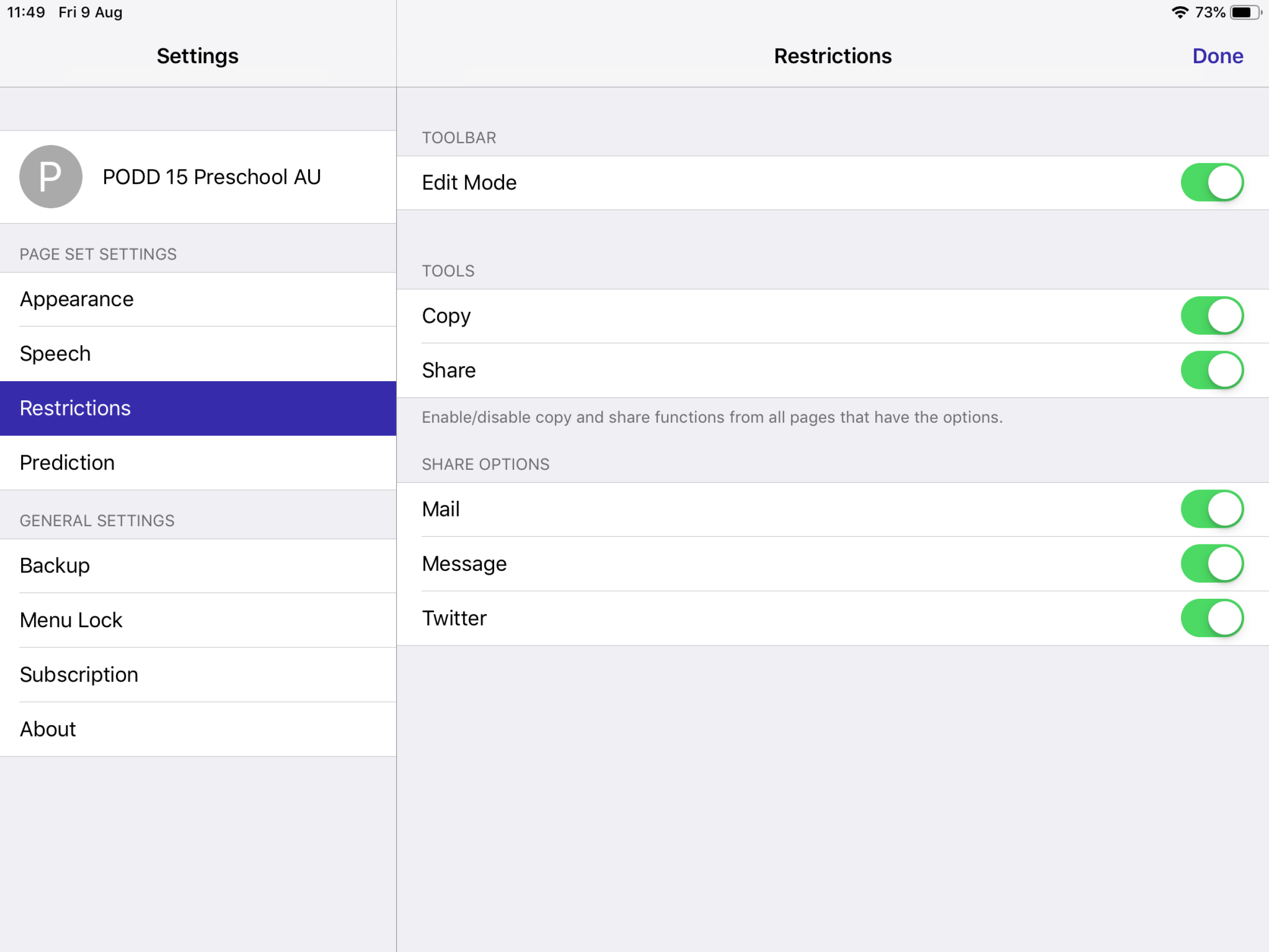The width and height of the screenshot is (1269, 952).
Task: Tap the clock in the status bar
Action: 27,11
